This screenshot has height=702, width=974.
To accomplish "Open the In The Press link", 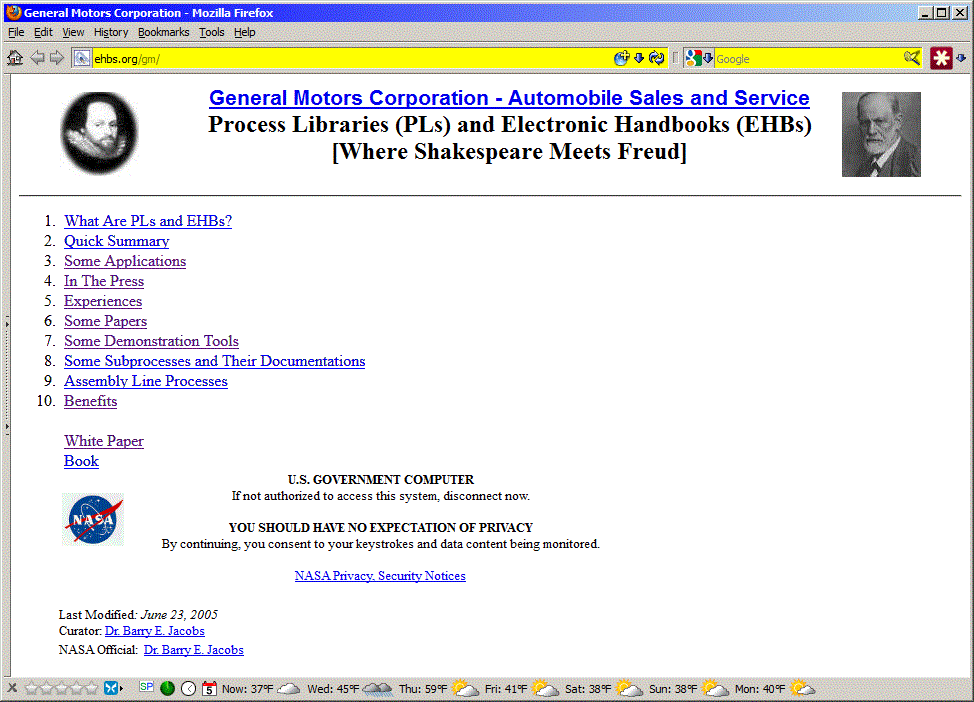I will (x=104, y=281).
